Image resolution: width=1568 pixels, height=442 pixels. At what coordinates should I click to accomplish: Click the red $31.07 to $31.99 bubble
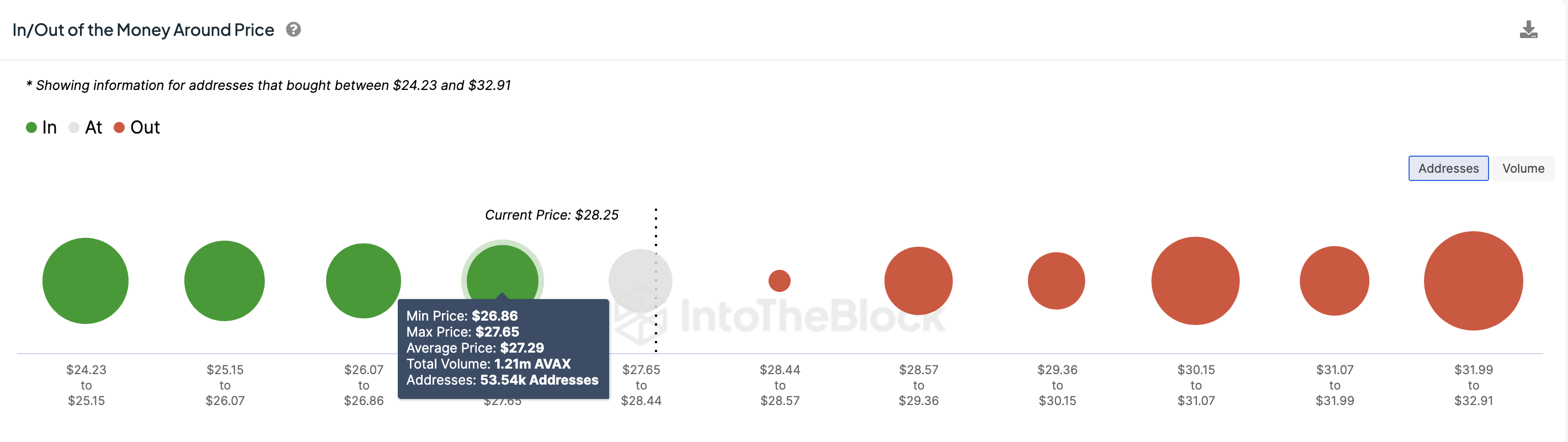pos(1334,281)
